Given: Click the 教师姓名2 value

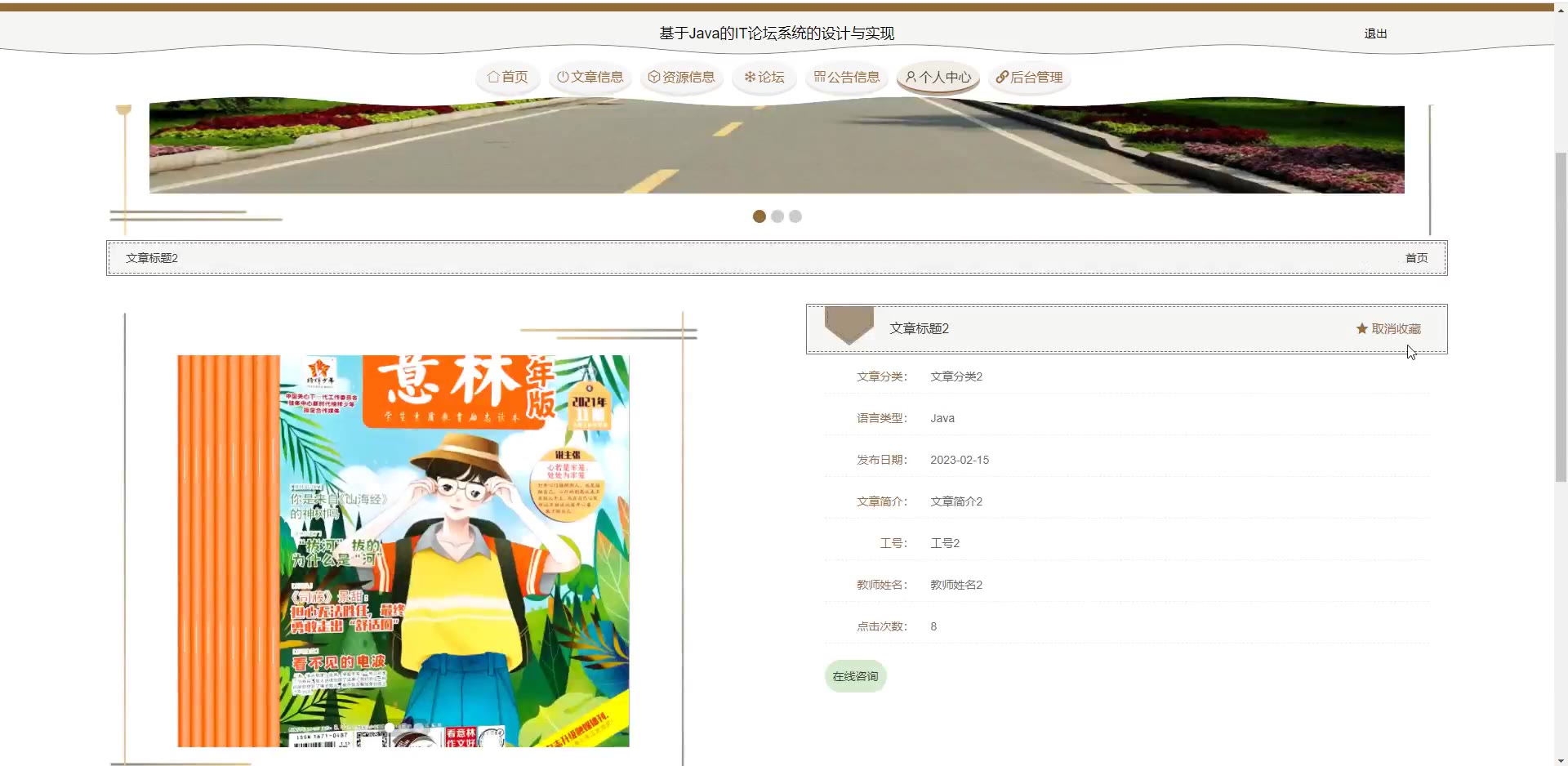Looking at the screenshot, I should pos(956,585).
